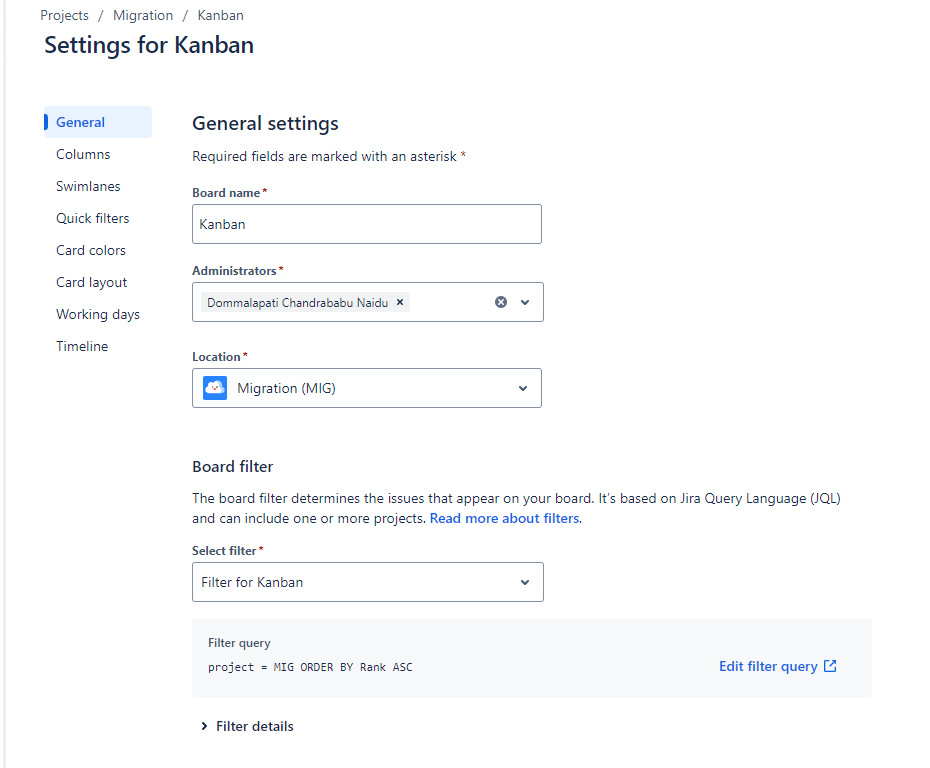Remove Dommalapati Chandrababu Naidu from Administrators

coord(399,302)
